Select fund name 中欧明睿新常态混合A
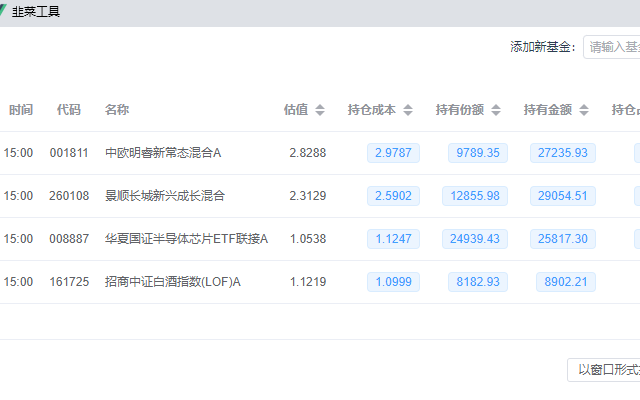Viewport: 640px width, 400px height. click(x=163, y=153)
